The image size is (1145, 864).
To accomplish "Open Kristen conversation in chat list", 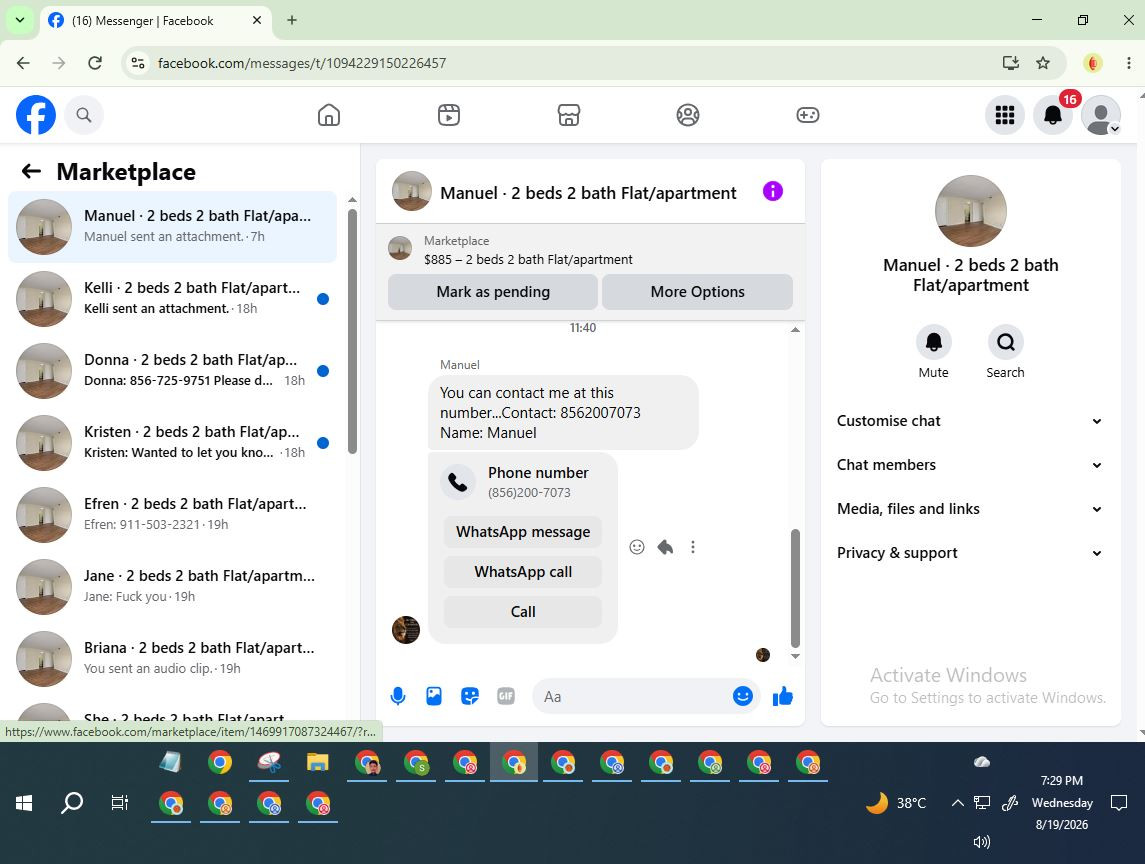I will click(172, 443).
